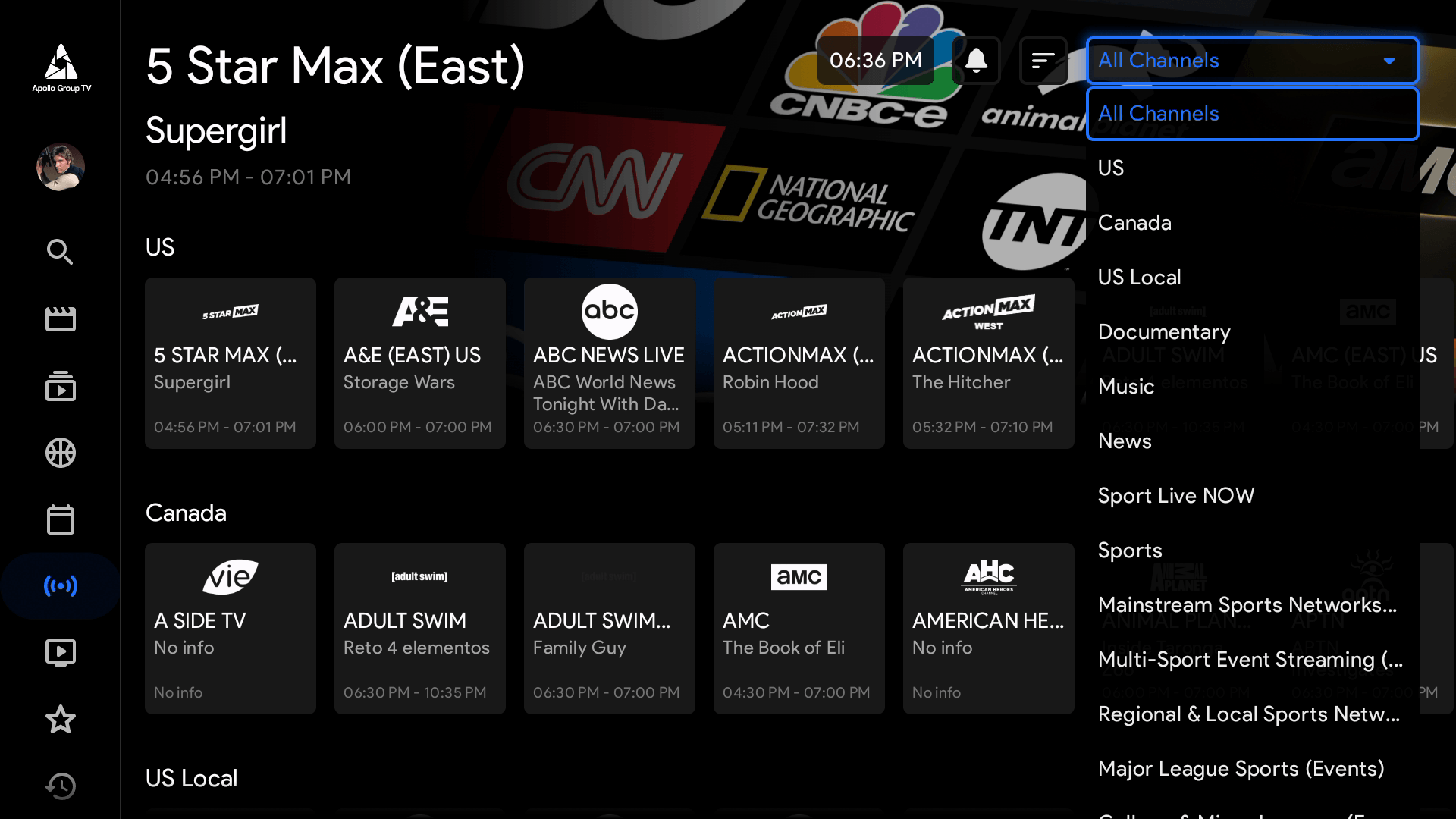Open AMERICAN HEROES channel card
Screen dimensions: 1456x819
pyautogui.click(x=989, y=629)
